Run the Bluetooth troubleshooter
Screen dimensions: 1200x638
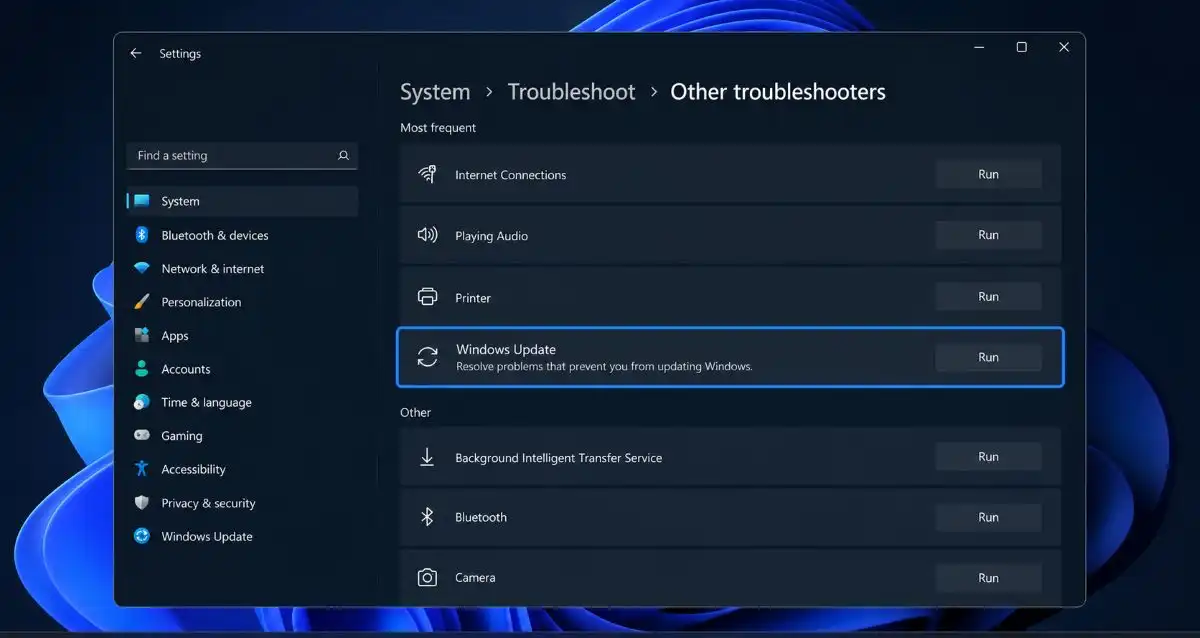click(988, 517)
